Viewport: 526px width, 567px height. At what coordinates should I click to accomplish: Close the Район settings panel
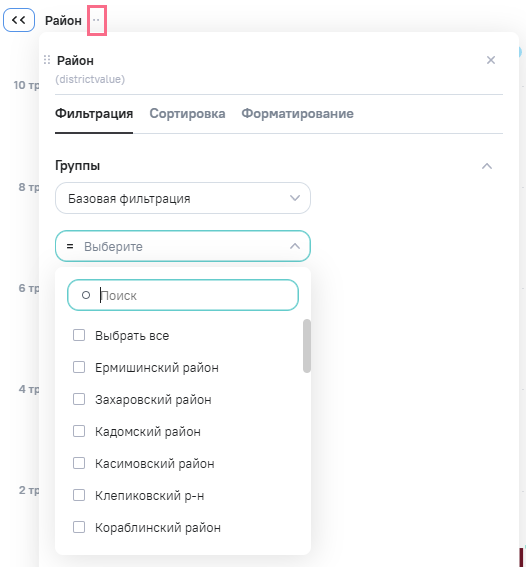pos(491,60)
